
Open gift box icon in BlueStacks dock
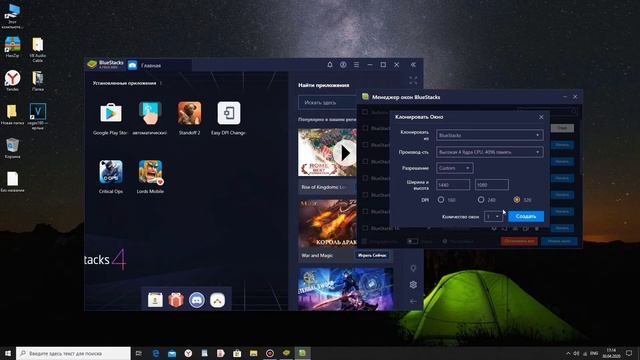[x=176, y=300]
